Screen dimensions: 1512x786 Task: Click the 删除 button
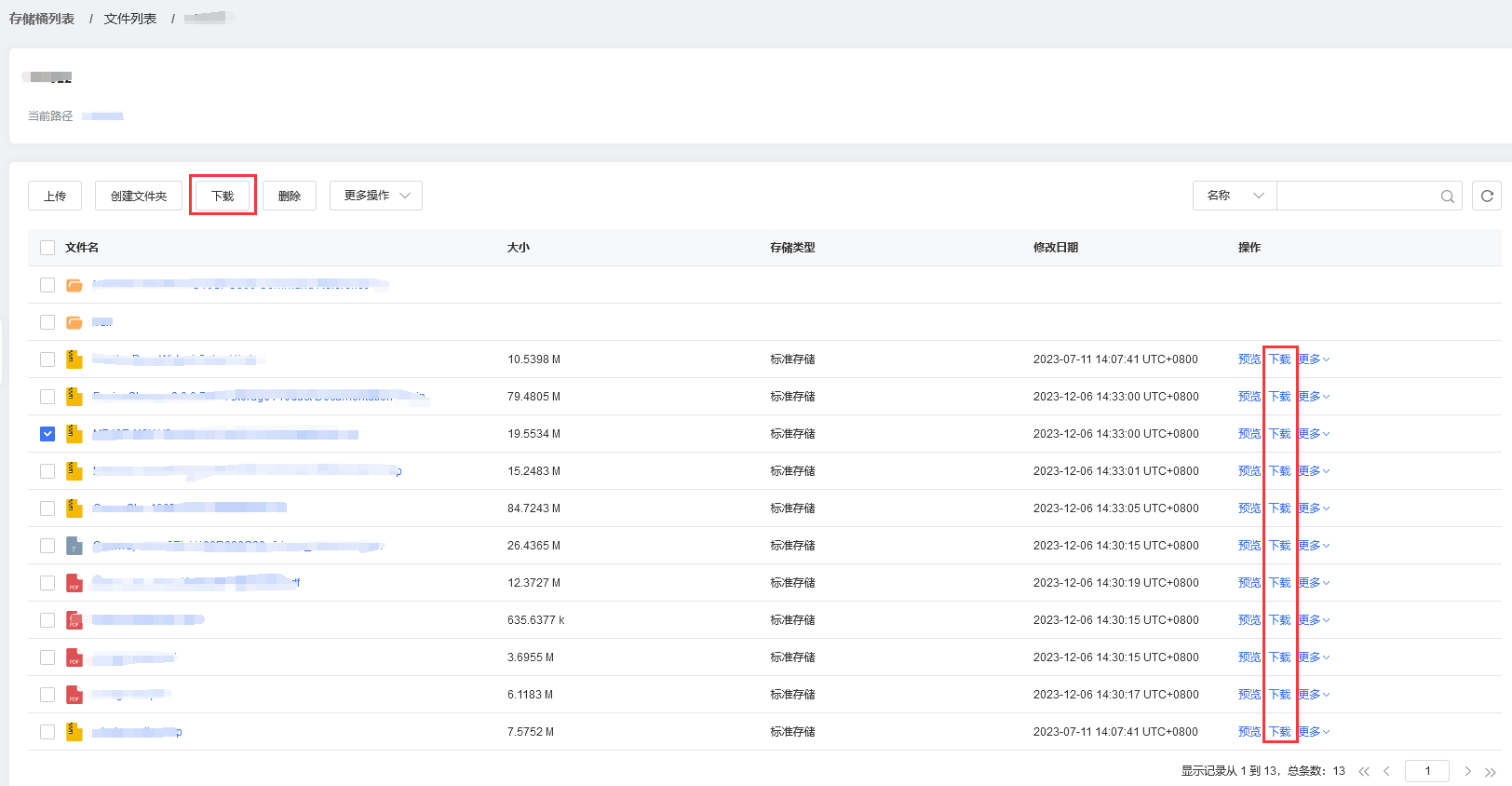pyautogui.click(x=290, y=196)
